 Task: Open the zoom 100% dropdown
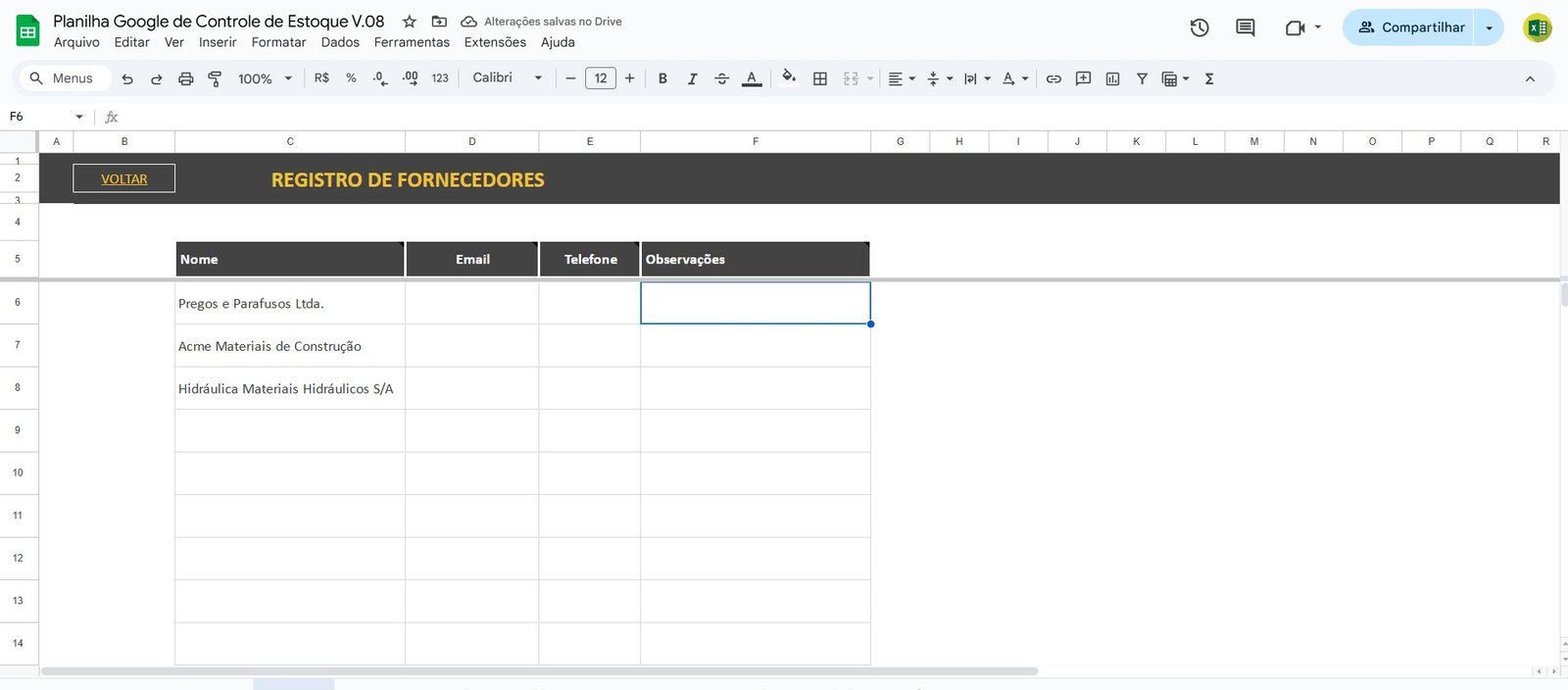(266, 78)
